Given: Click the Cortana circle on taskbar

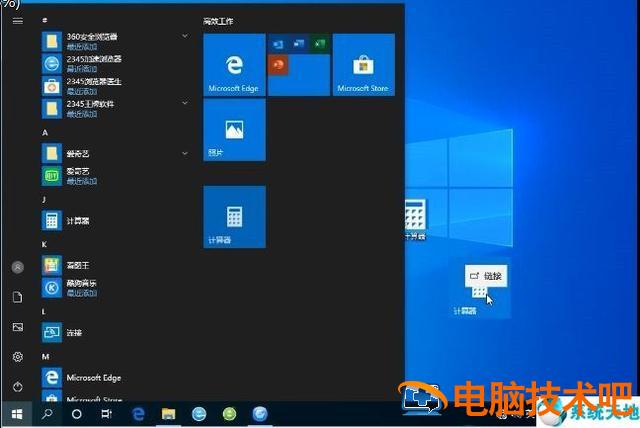Looking at the screenshot, I should [x=76, y=415].
